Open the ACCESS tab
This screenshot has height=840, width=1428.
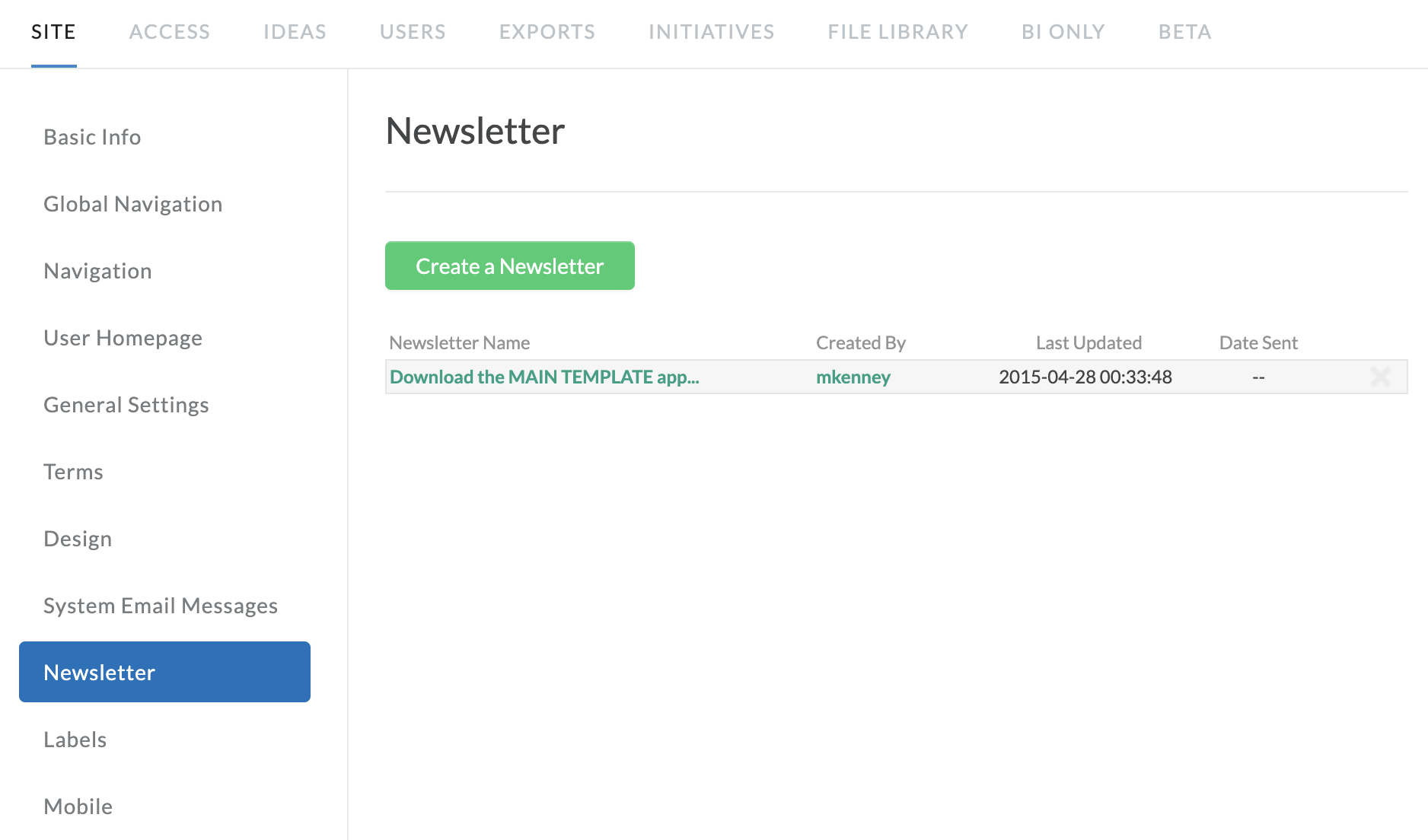pos(170,32)
